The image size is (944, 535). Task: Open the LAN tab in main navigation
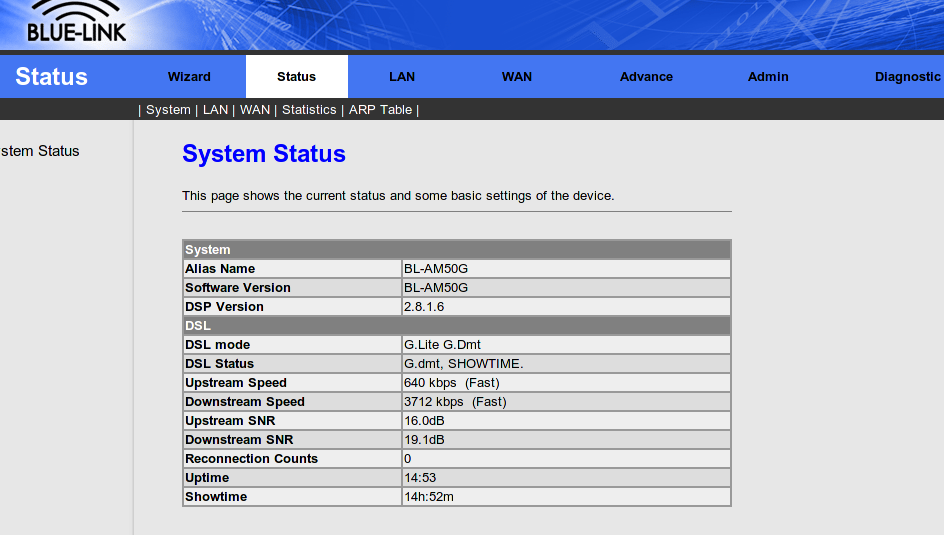(402, 76)
